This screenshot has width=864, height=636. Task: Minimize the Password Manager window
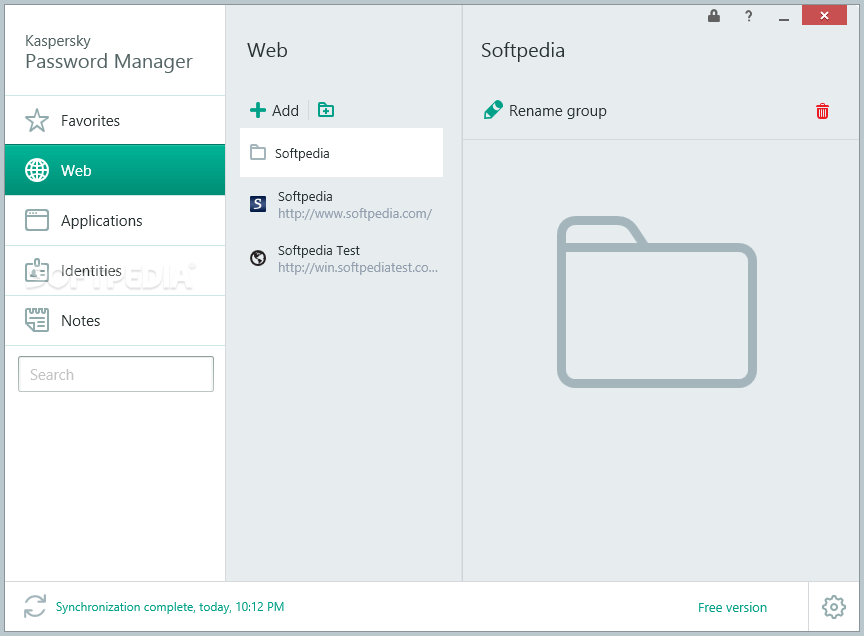click(784, 17)
